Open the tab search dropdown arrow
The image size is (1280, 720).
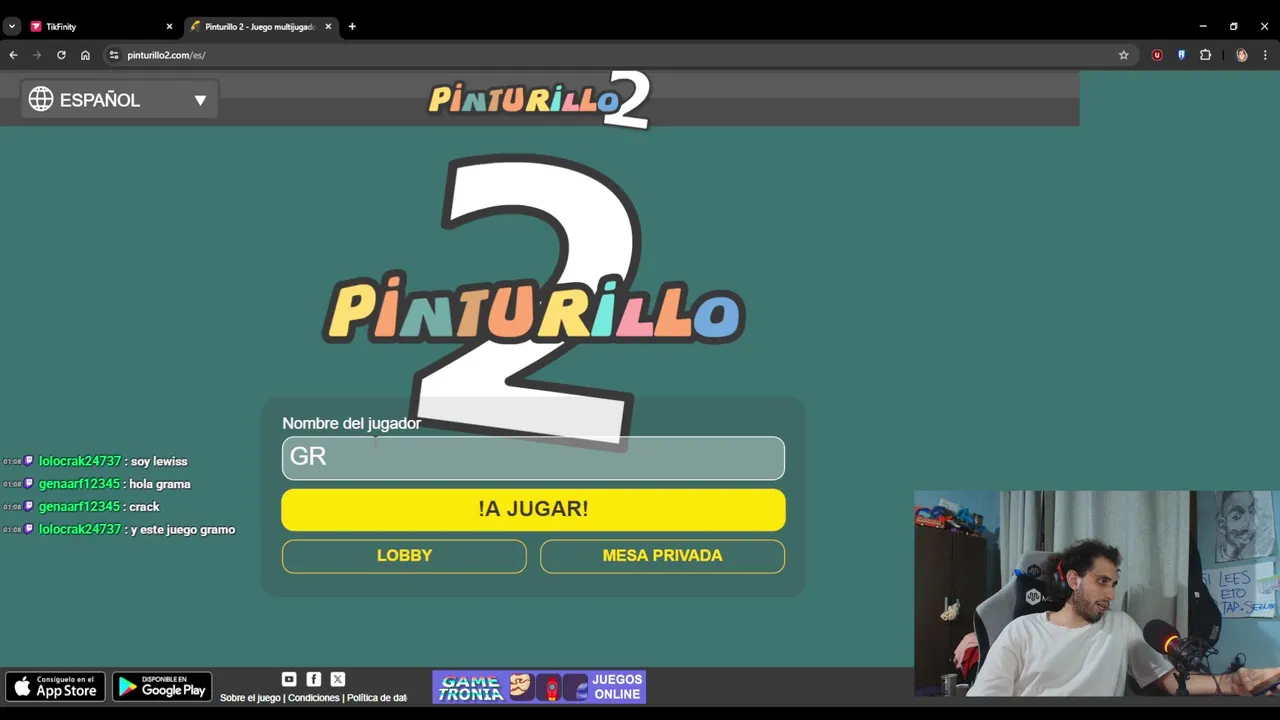11,27
